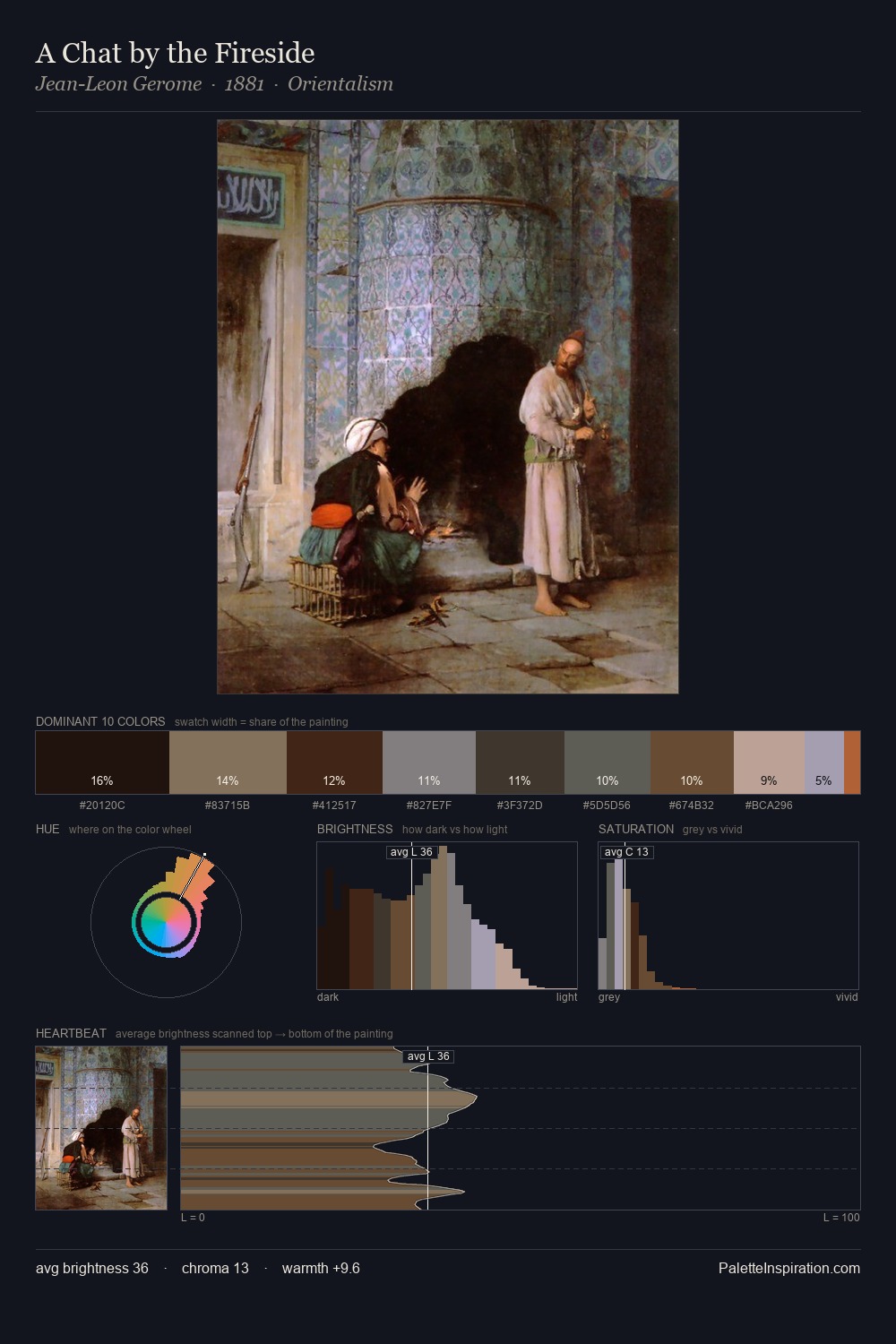
Task: Click the hex code #20120C text
Action: pos(102,805)
